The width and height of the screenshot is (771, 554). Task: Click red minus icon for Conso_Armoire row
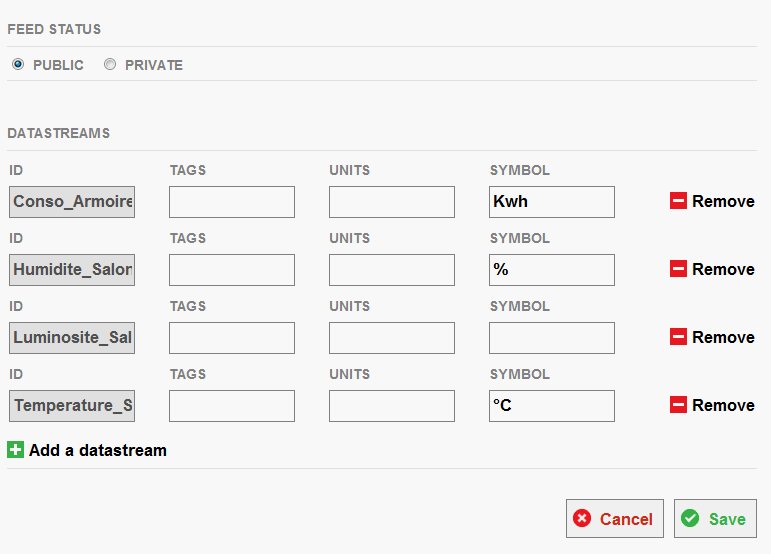click(x=678, y=201)
